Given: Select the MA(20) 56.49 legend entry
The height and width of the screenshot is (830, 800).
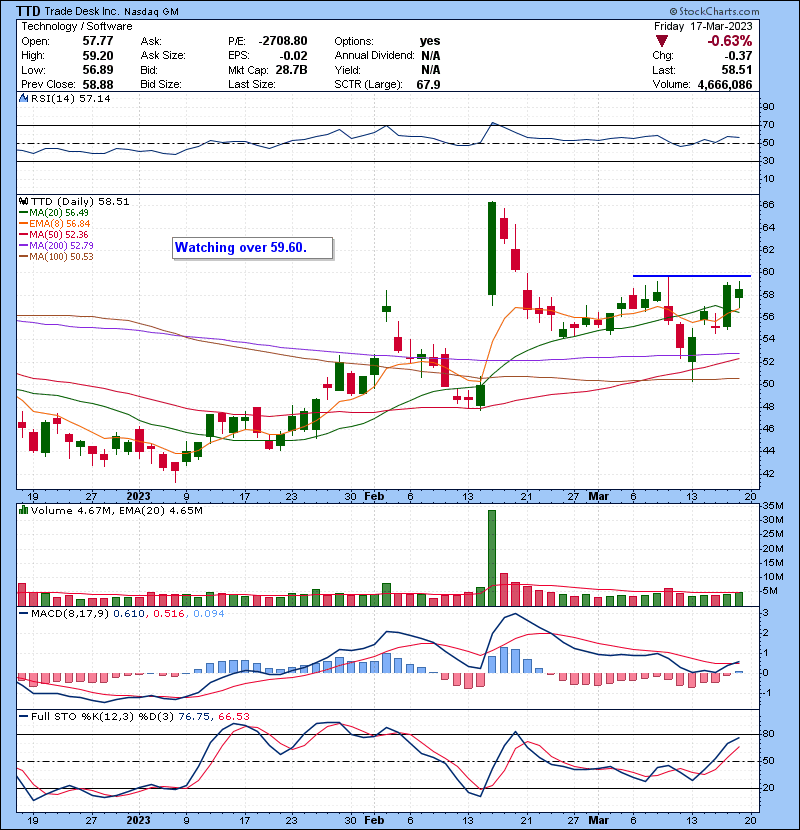Looking at the screenshot, I should point(53,213).
